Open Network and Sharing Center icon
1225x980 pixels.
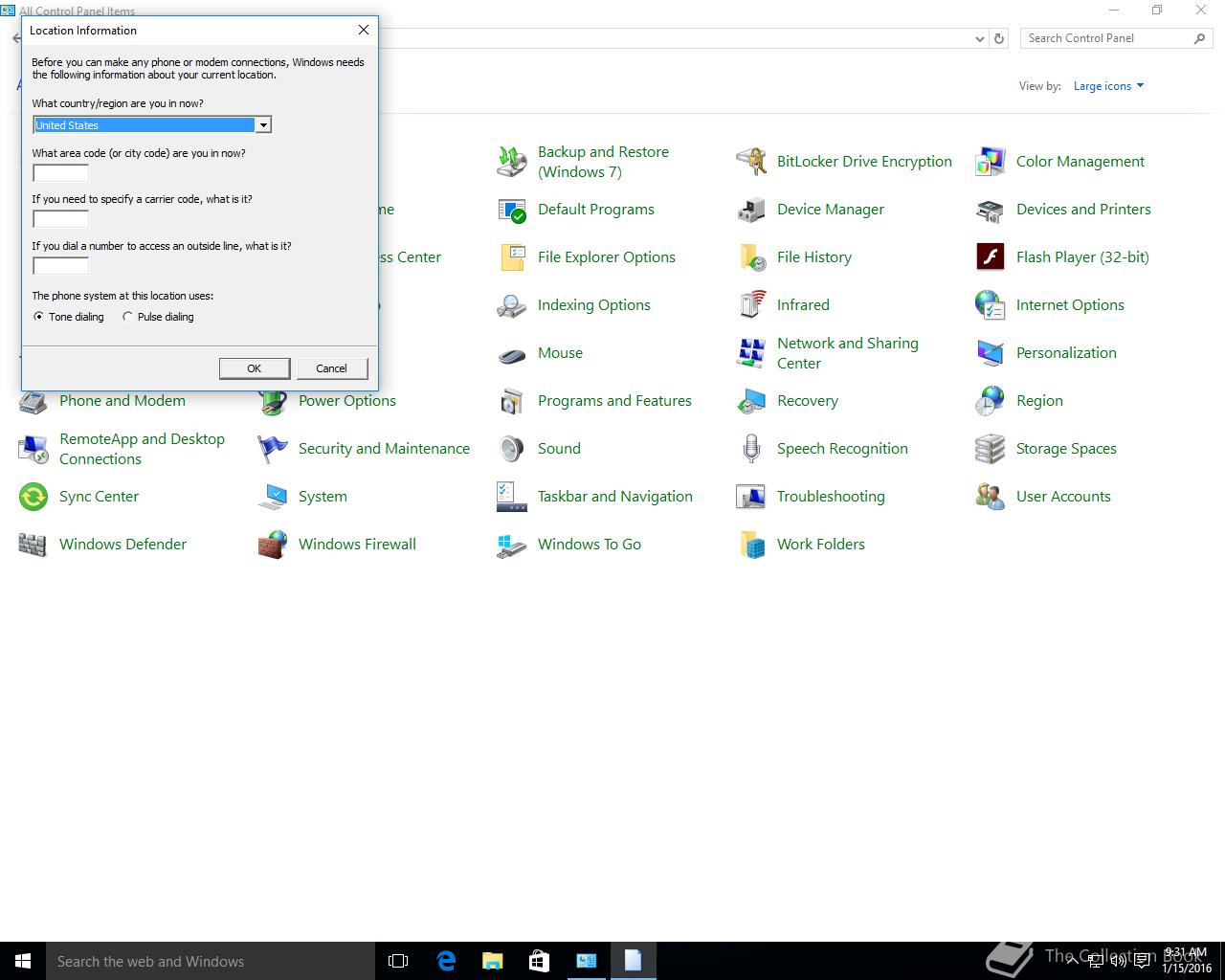[751, 353]
